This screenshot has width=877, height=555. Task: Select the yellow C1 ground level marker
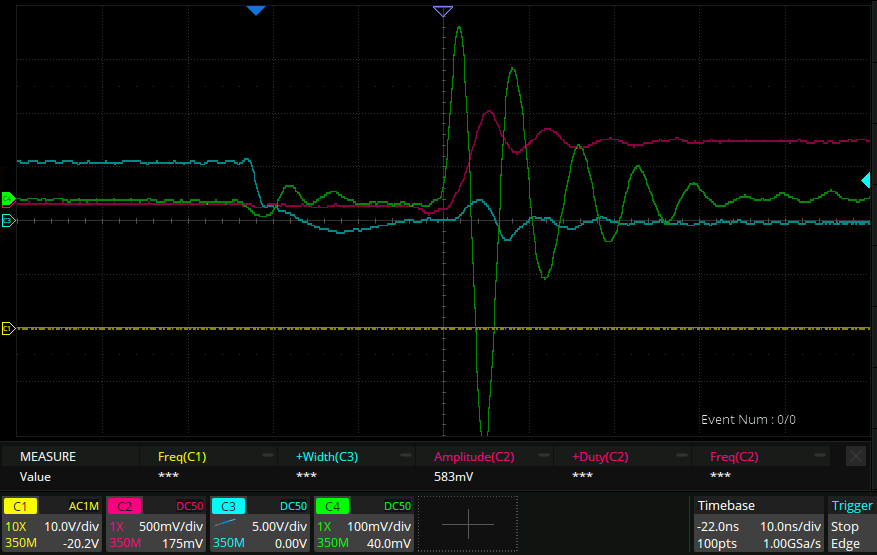click(7, 328)
